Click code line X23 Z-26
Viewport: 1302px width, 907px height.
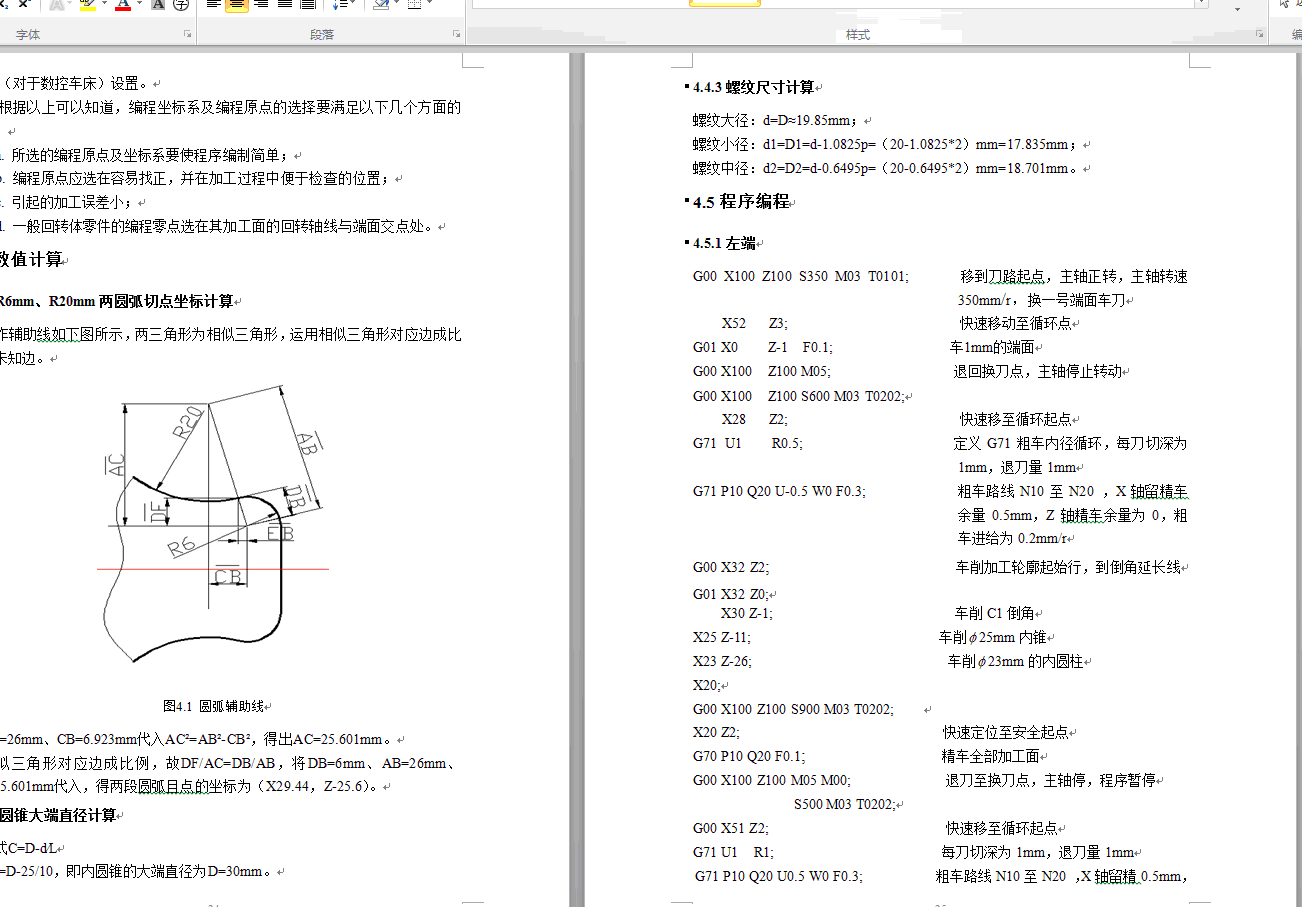coord(722,661)
